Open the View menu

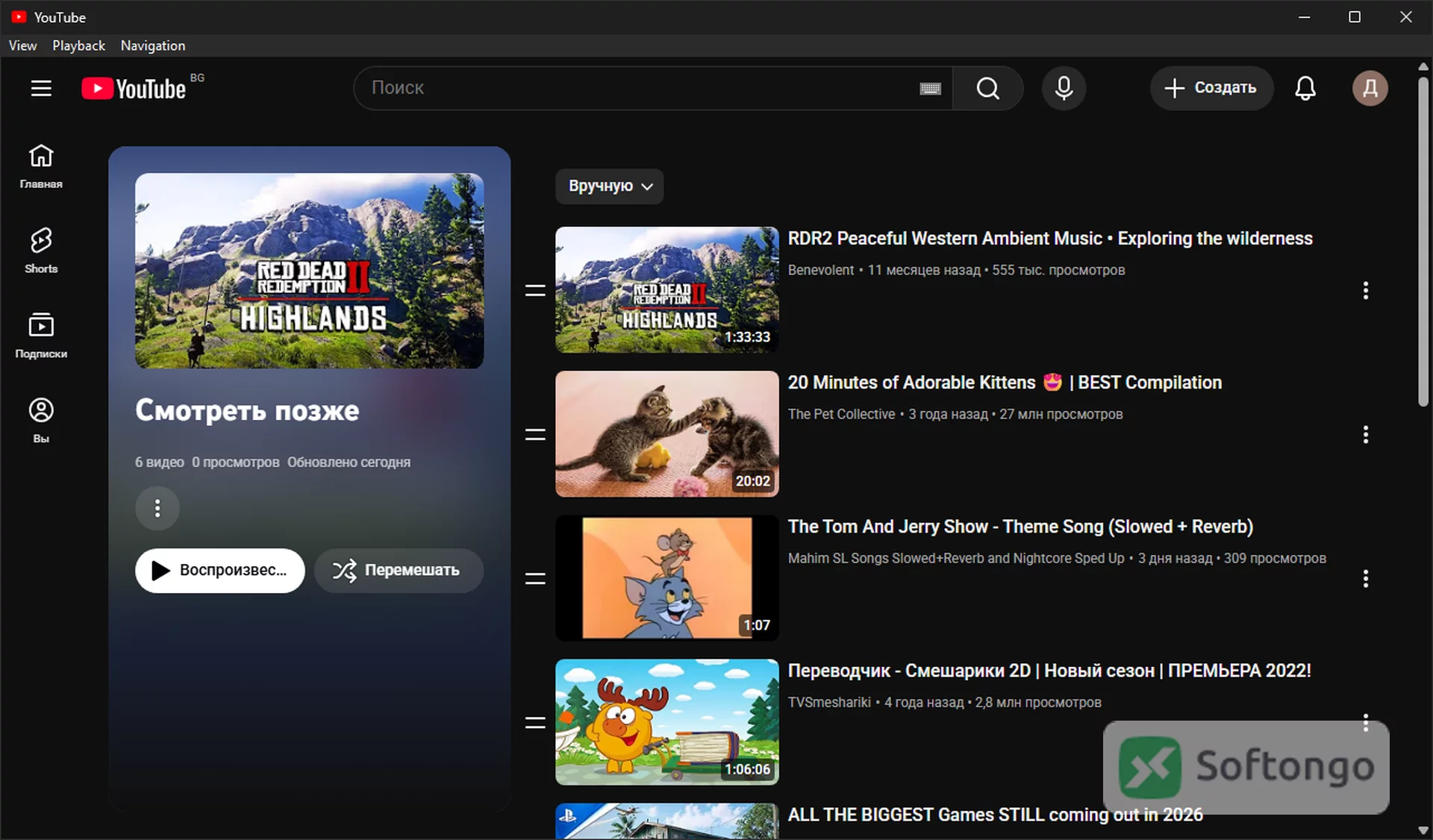click(x=22, y=46)
